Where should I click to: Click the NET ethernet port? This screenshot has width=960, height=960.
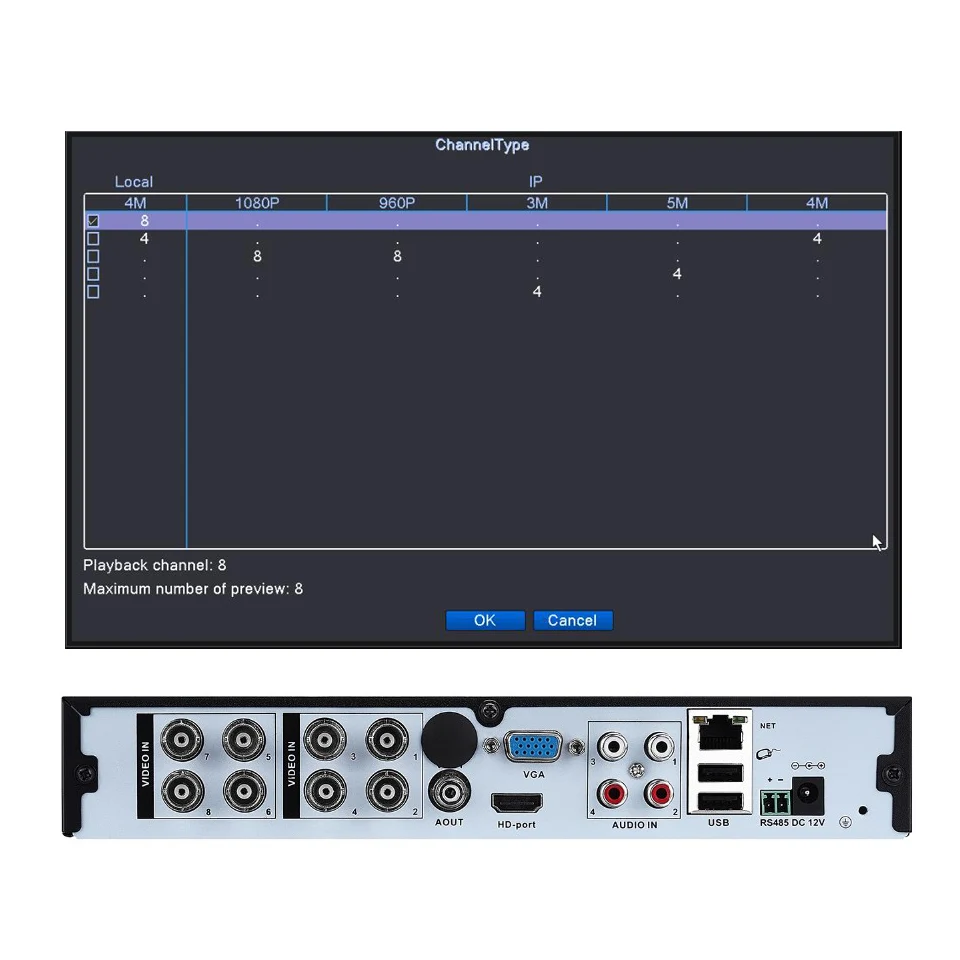tap(721, 732)
